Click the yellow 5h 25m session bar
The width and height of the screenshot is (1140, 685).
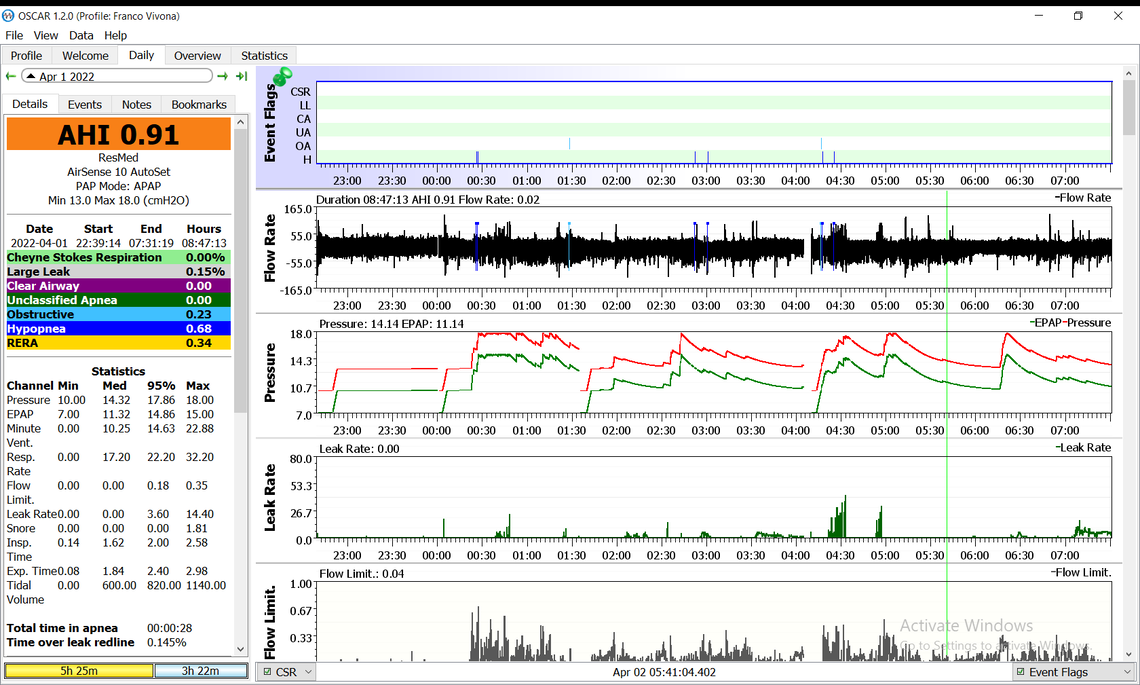79,670
